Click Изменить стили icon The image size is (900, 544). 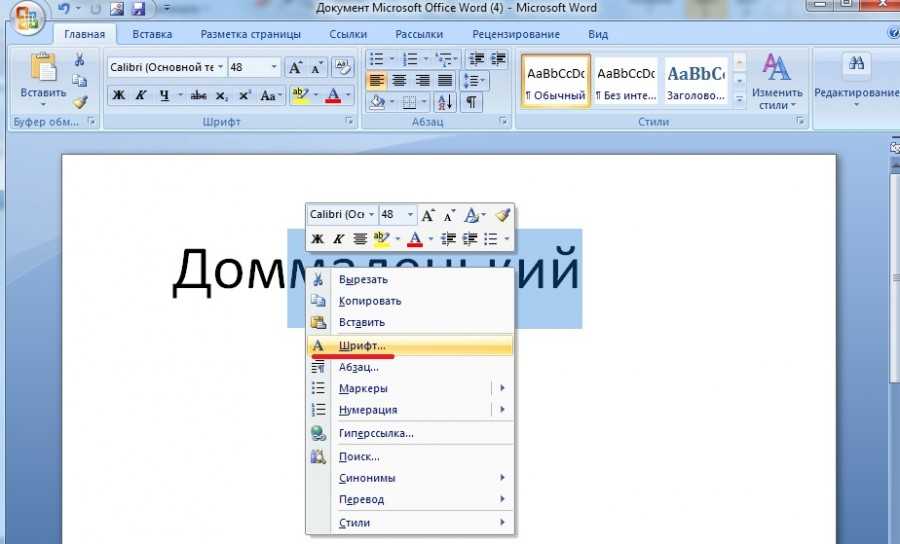tap(776, 80)
